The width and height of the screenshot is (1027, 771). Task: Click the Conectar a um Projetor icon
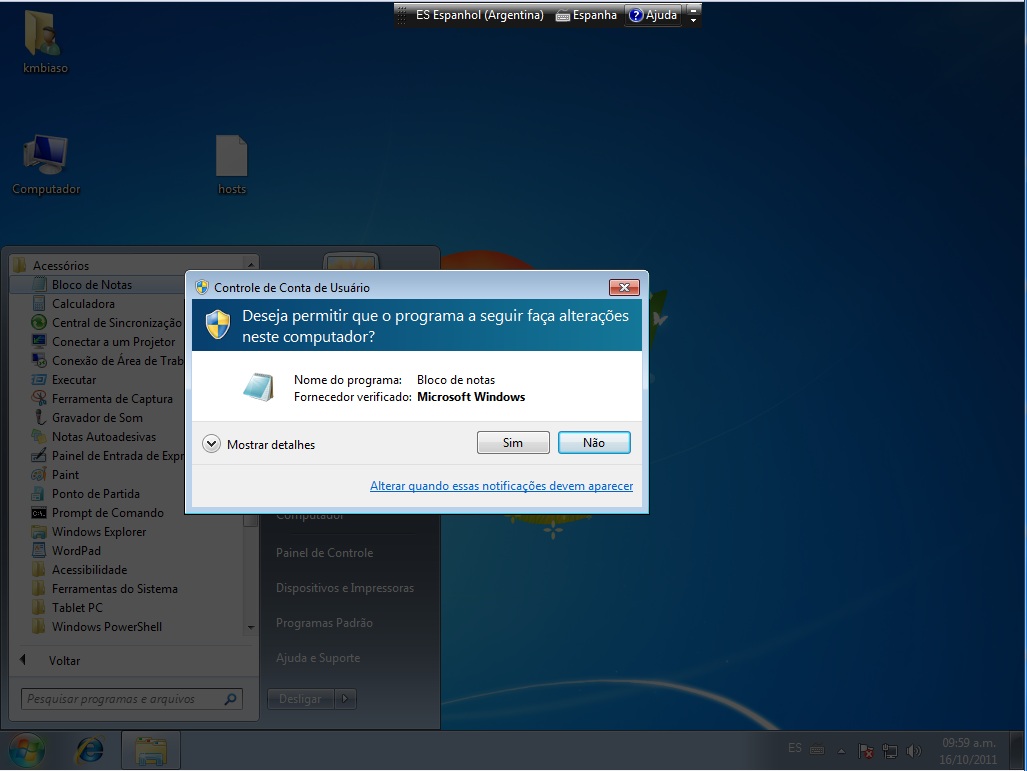click(x=39, y=341)
